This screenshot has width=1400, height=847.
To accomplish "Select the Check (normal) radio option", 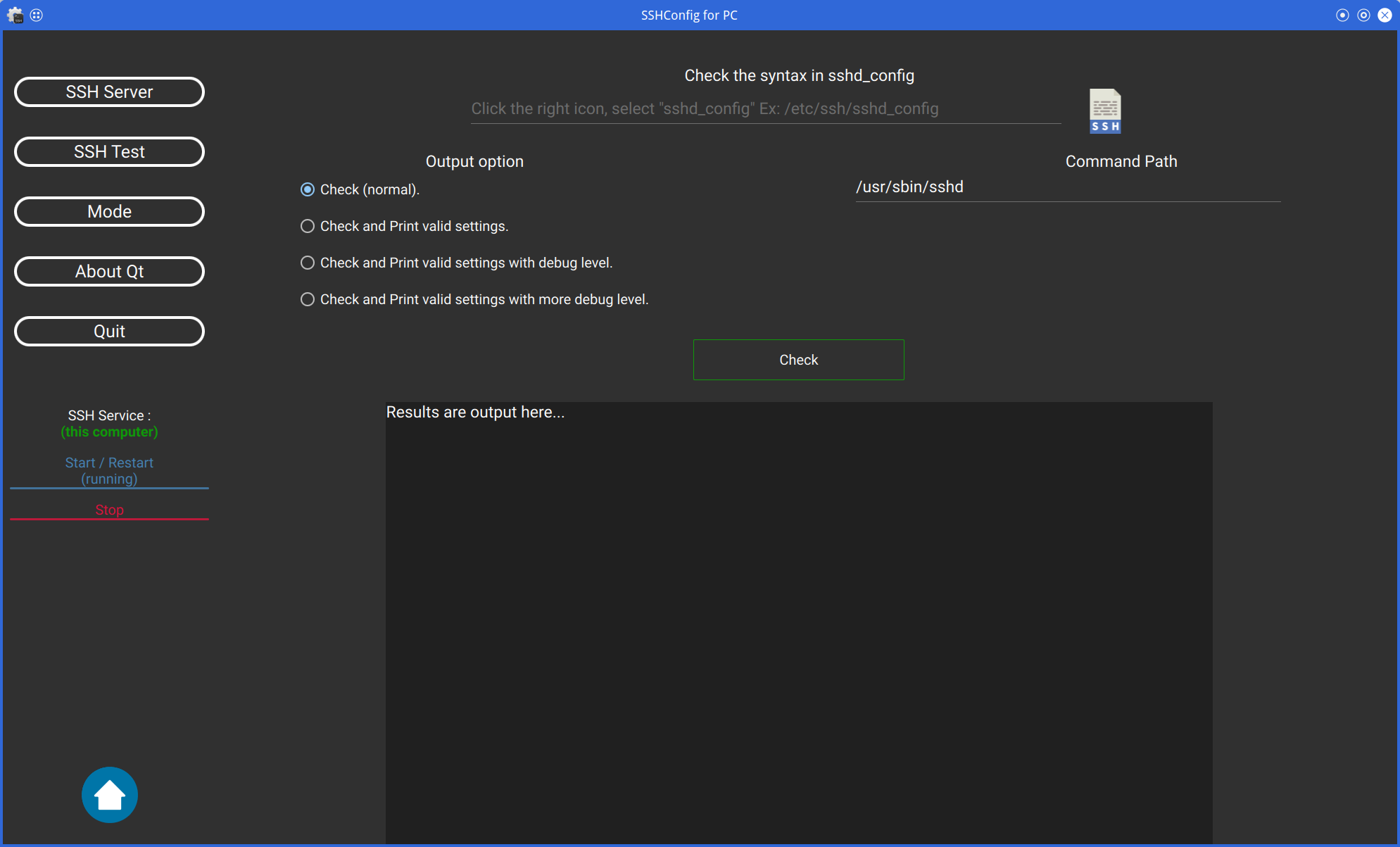I will (x=308, y=189).
